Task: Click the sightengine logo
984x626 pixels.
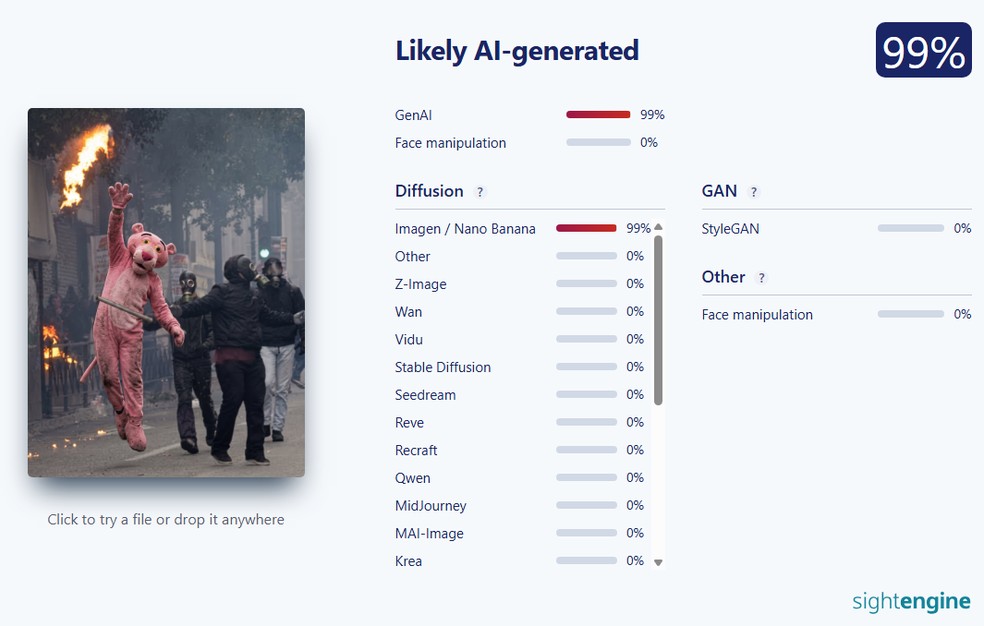Action: click(911, 601)
